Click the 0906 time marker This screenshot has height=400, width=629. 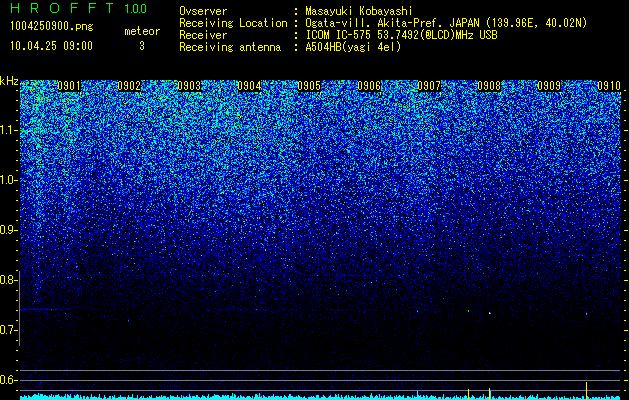pos(369,86)
